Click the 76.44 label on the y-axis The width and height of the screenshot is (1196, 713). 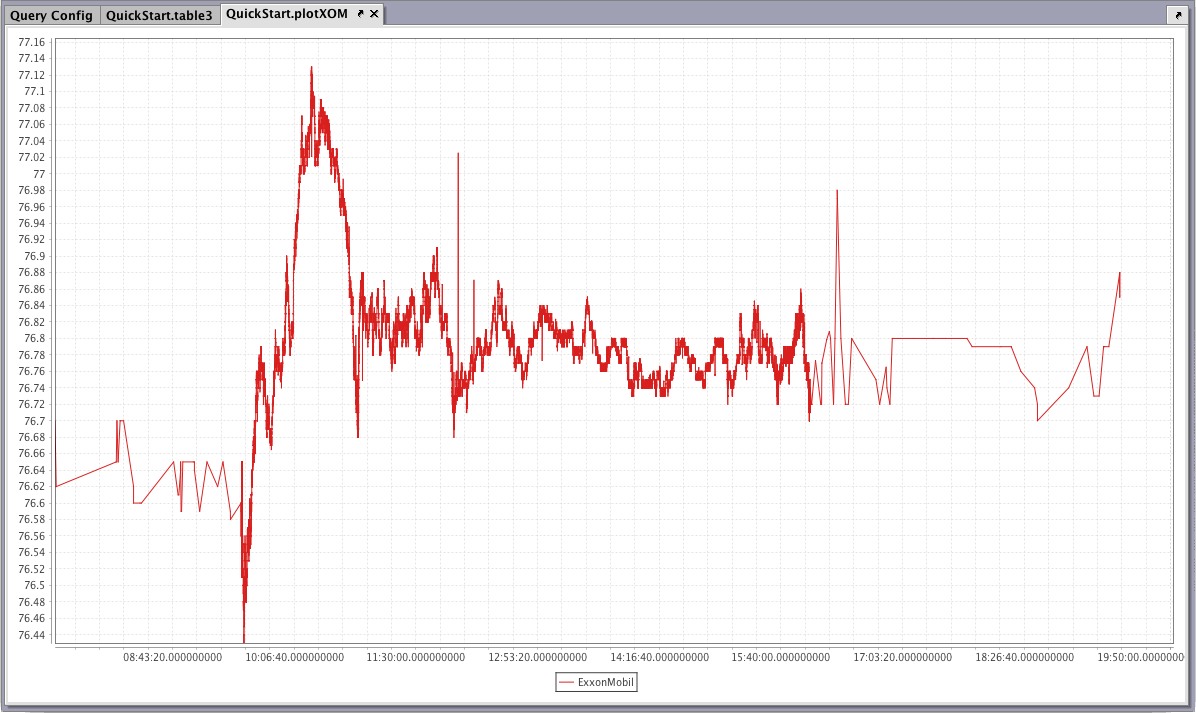31,635
